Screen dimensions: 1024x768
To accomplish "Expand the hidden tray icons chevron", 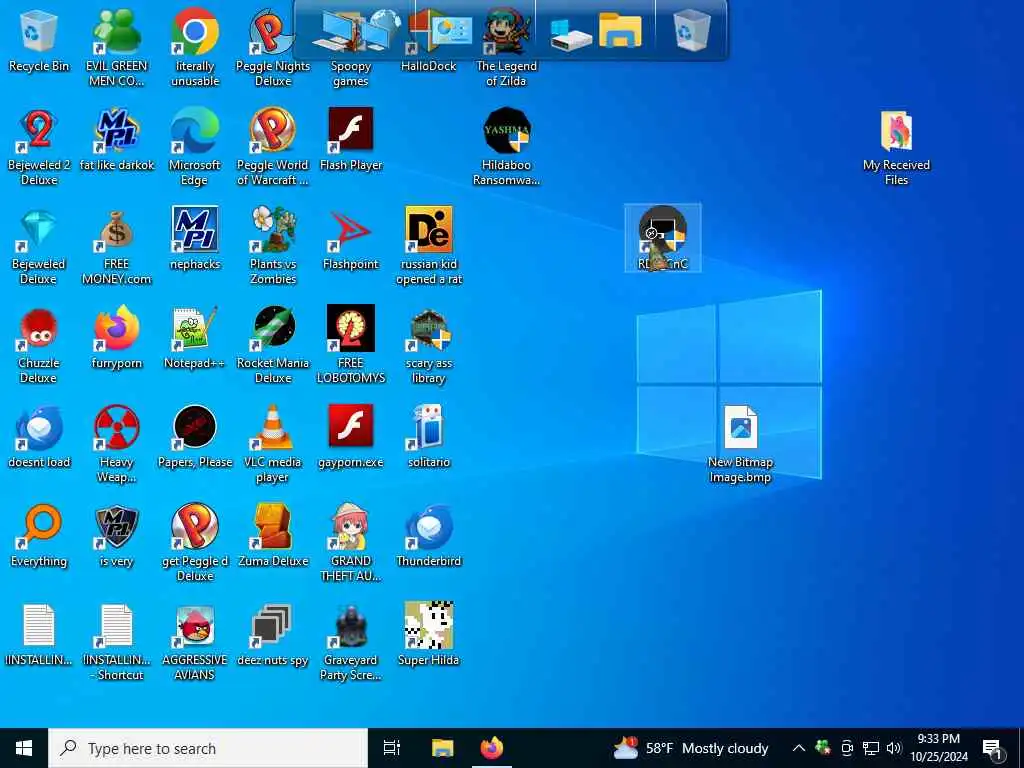I will pyautogui.click(x=799, y=748).
